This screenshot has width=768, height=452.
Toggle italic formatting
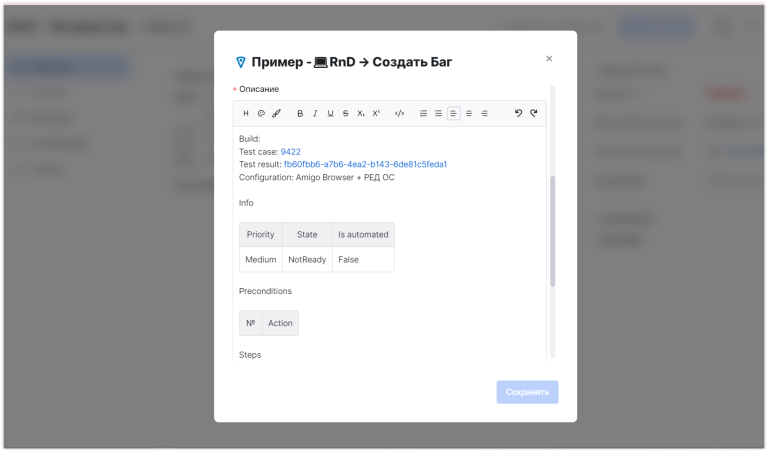click(x=315, y=114)
